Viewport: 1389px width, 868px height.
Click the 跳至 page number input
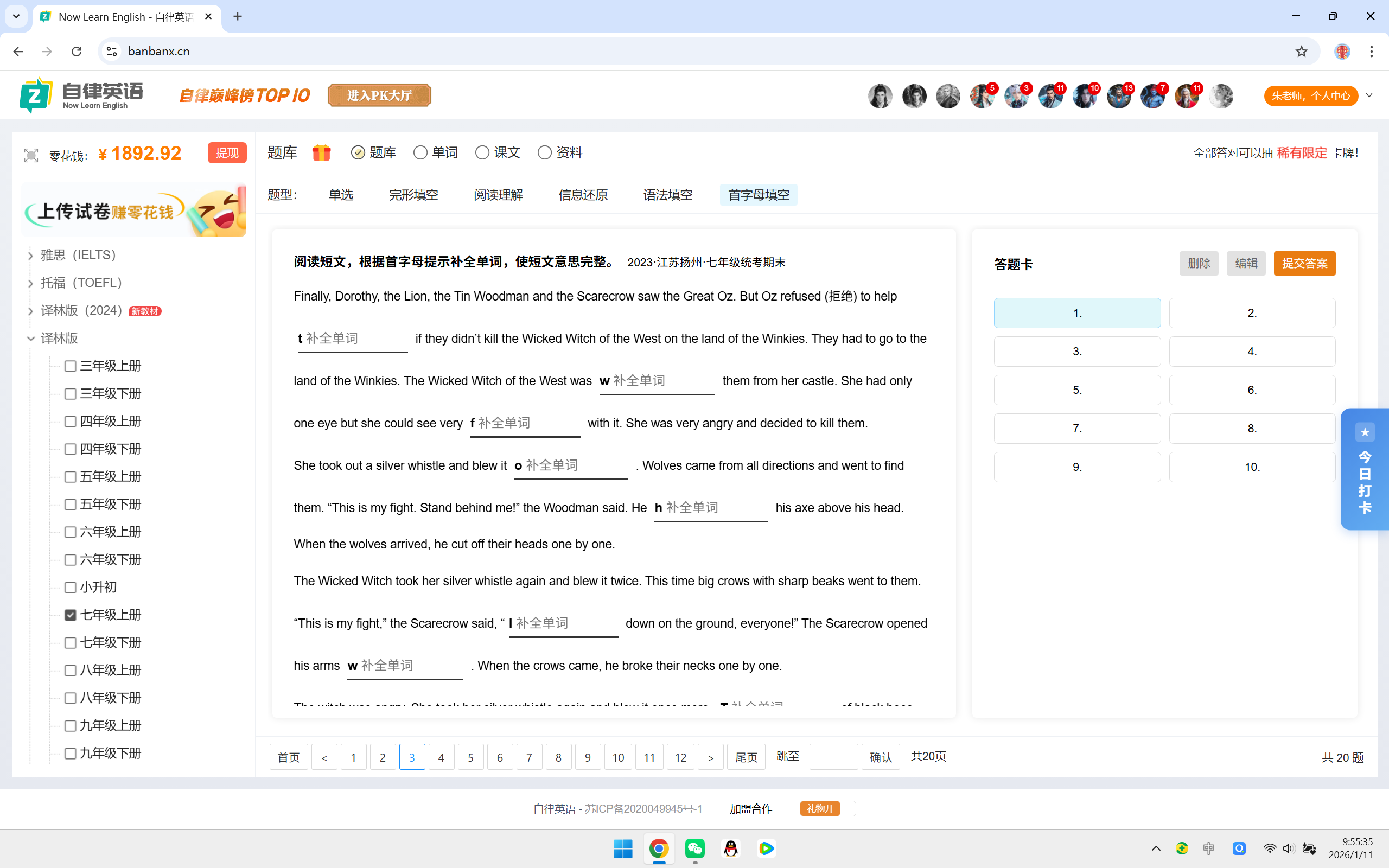[833, 757]
